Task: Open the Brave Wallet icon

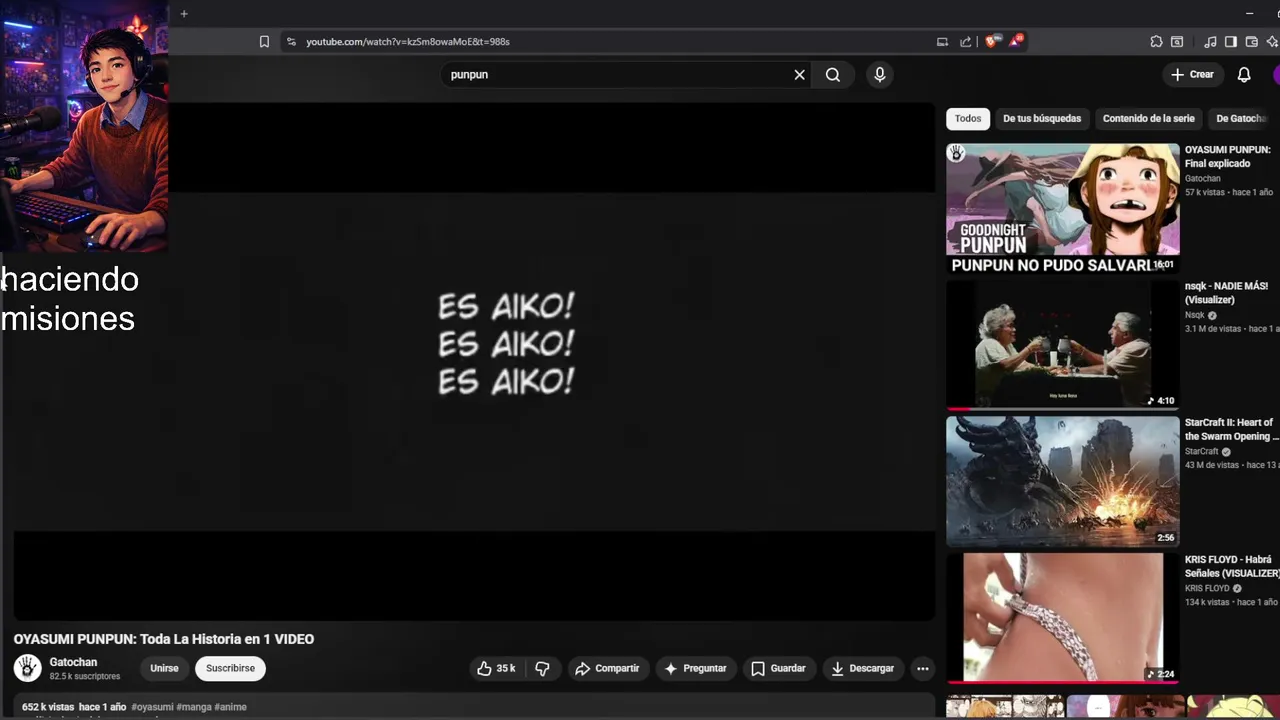Action: tap(1252, 42)
